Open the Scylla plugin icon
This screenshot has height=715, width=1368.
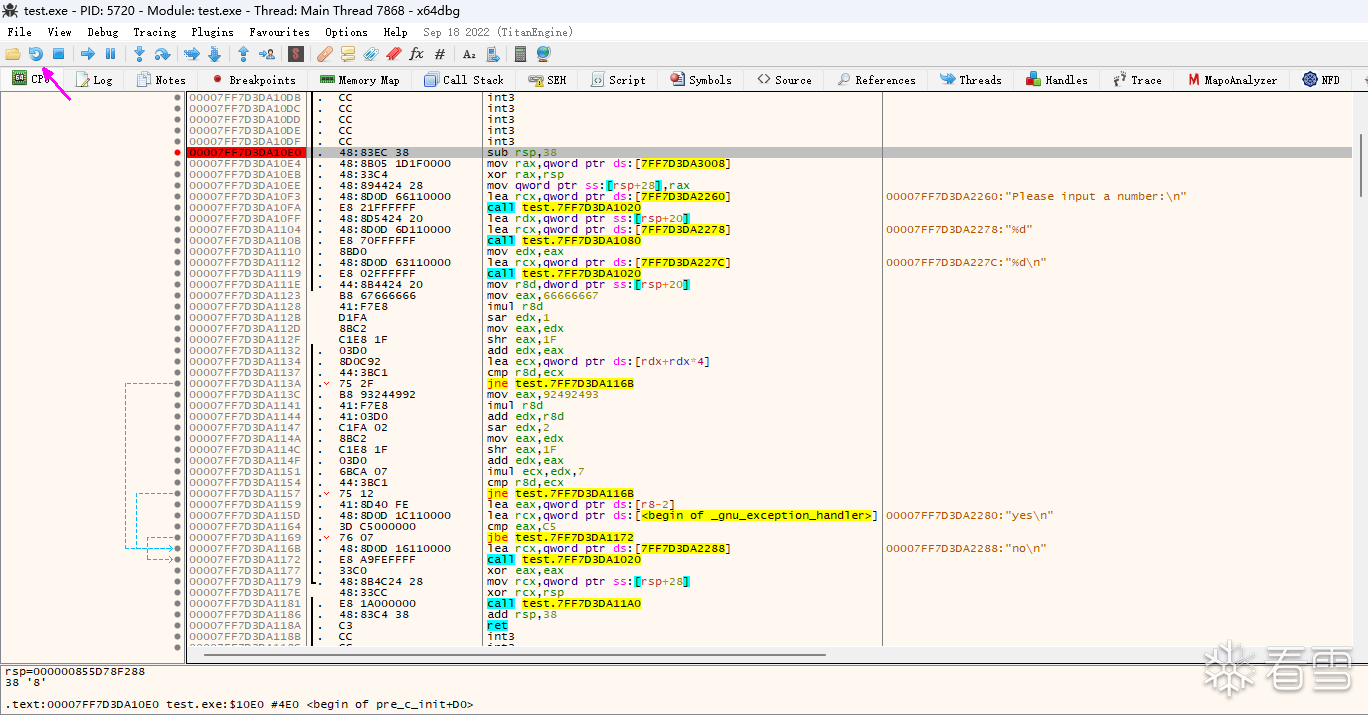(x=296, y=54)
